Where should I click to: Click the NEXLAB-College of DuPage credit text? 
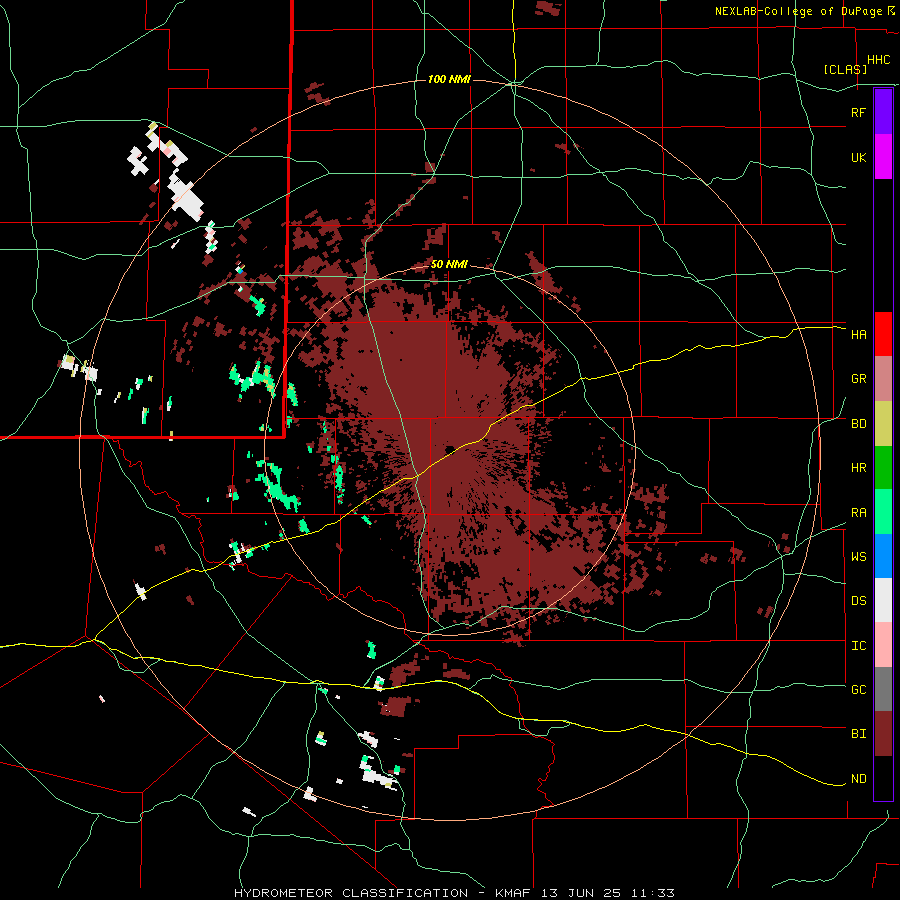point(798,11)
